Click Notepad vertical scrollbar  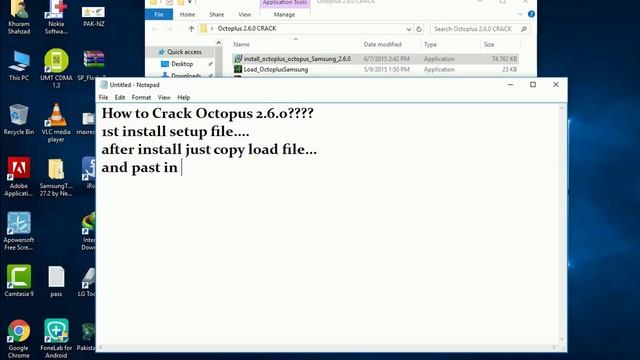tap(562, 224)
